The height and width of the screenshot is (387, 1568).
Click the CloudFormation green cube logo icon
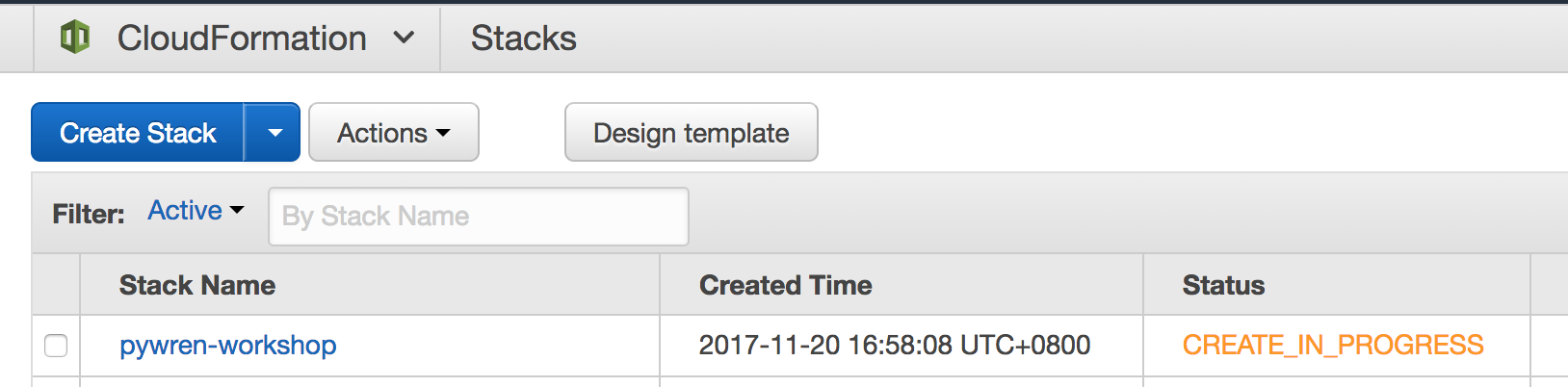75,38
